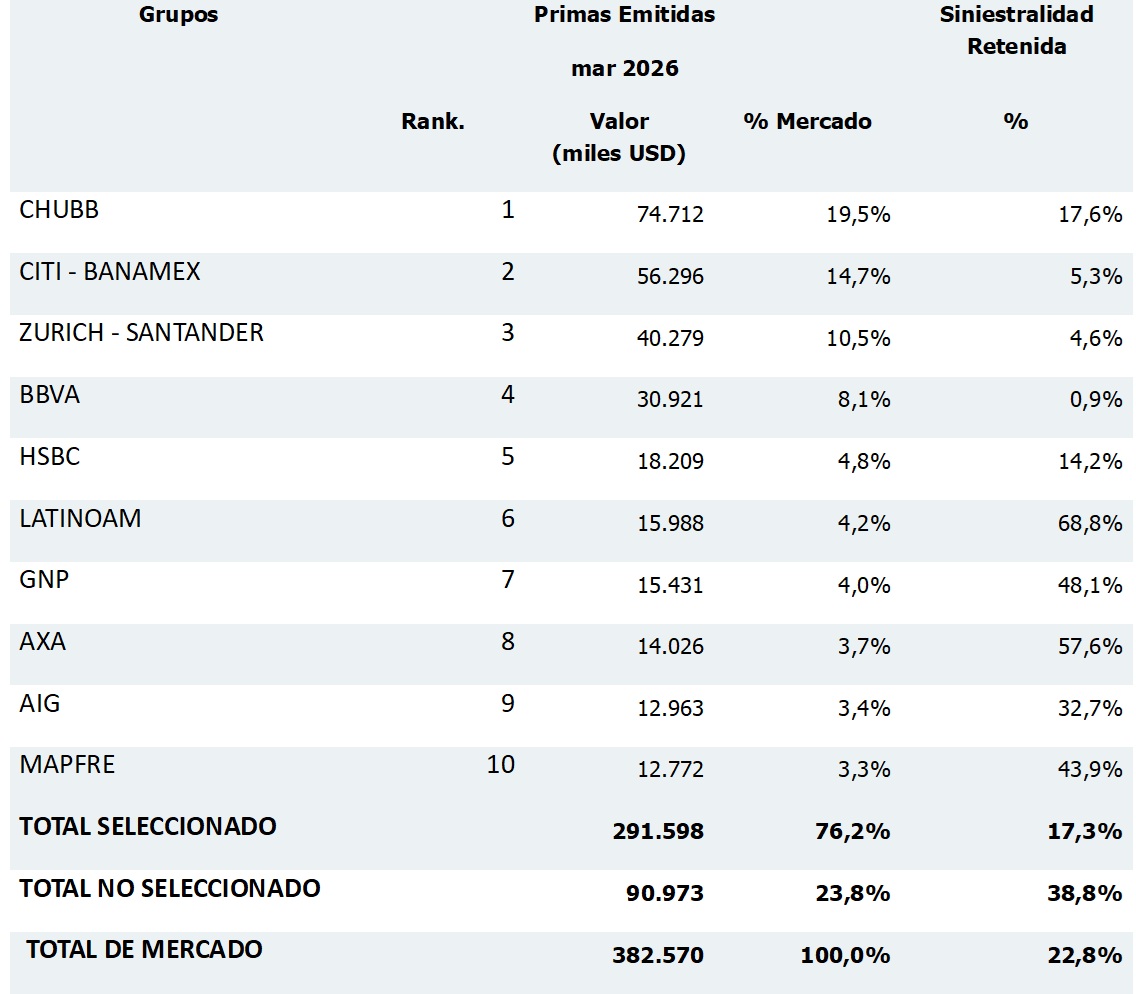Click the CHUBB group name
Image resolution: width=1136 pixels, height=994 pixels.
59,209
